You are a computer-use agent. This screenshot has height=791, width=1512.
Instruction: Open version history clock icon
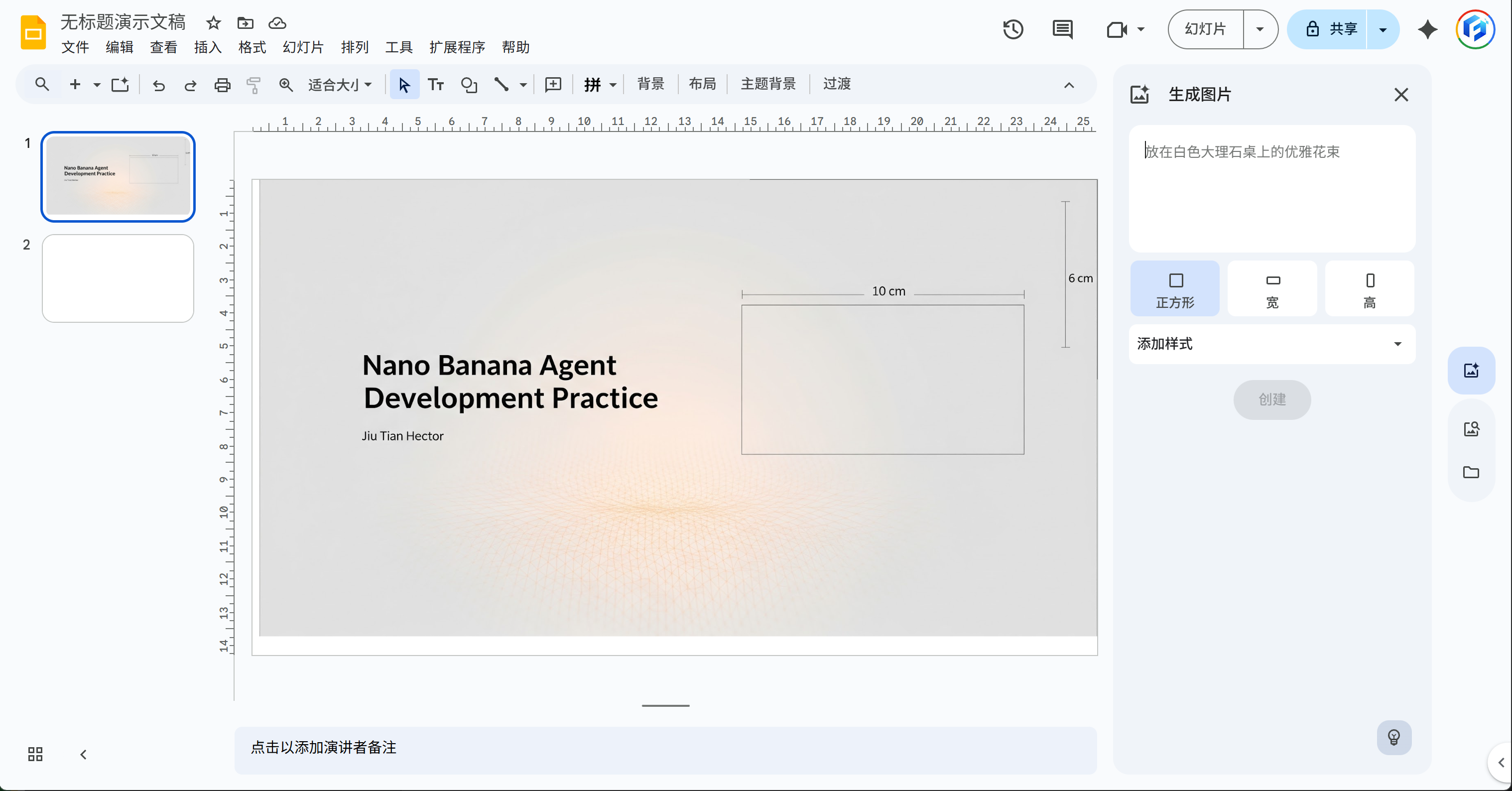click(x=1013, y=29)
